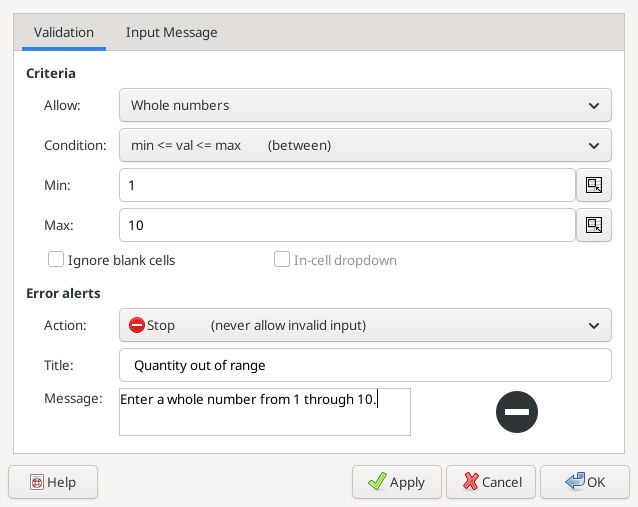Pick a cell range for Min
The height and width of the screenshot is (507, 638).
click(x=594, y=185)
